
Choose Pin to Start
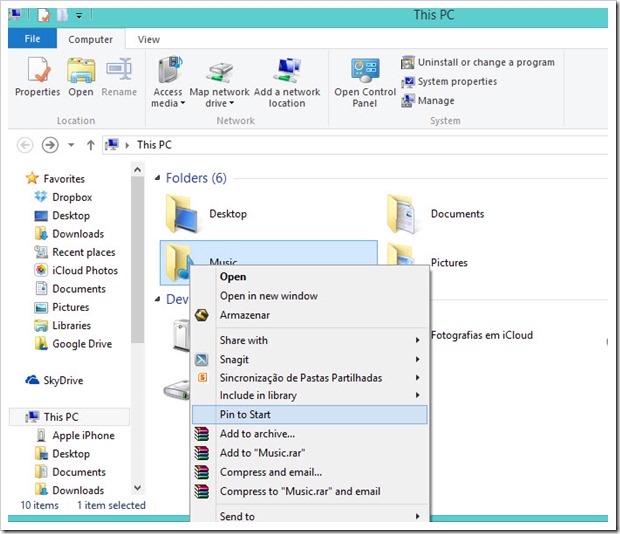[310, 414]
